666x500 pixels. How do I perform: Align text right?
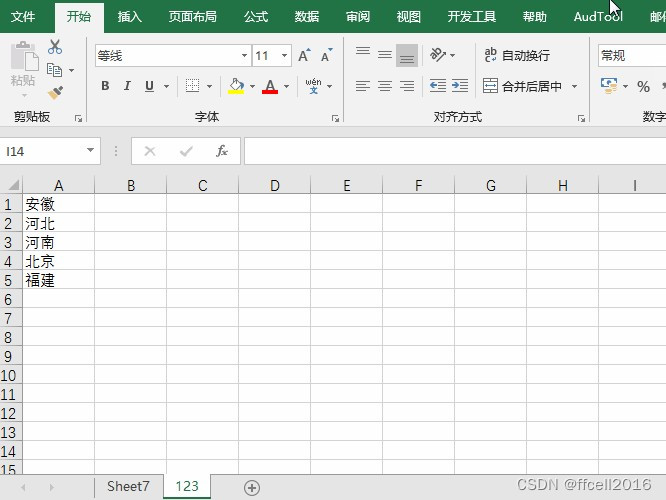(x=407, y=86)
